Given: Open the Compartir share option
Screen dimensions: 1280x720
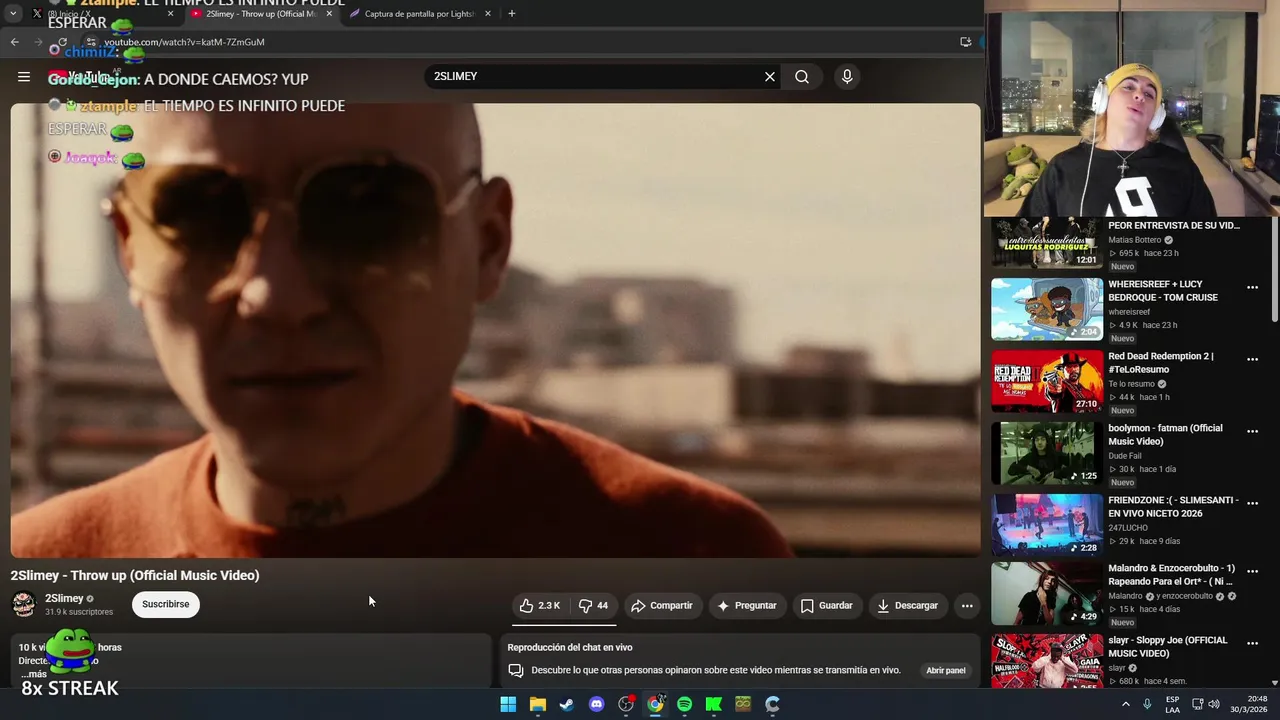Looking at the screenshot, I should [661, 605].
